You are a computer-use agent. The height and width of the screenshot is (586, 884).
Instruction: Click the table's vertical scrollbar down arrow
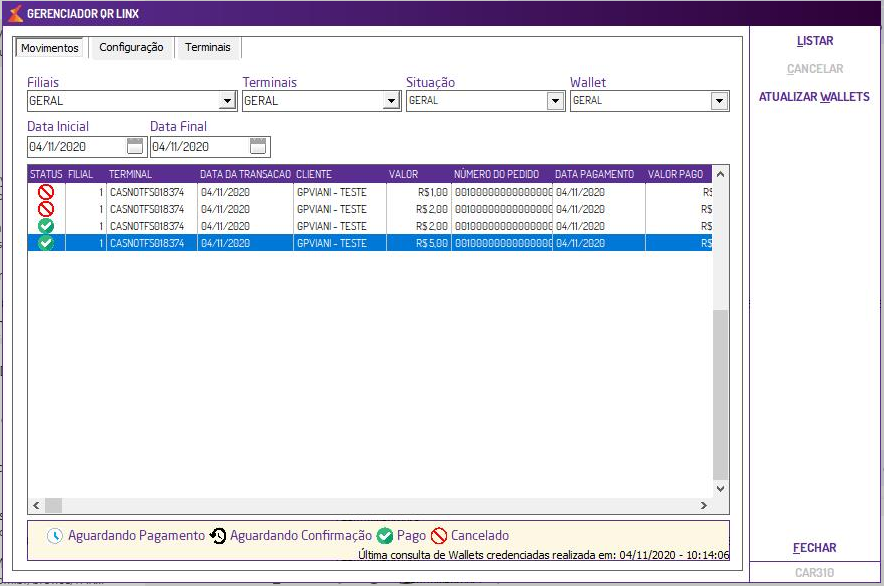[720, 488]
